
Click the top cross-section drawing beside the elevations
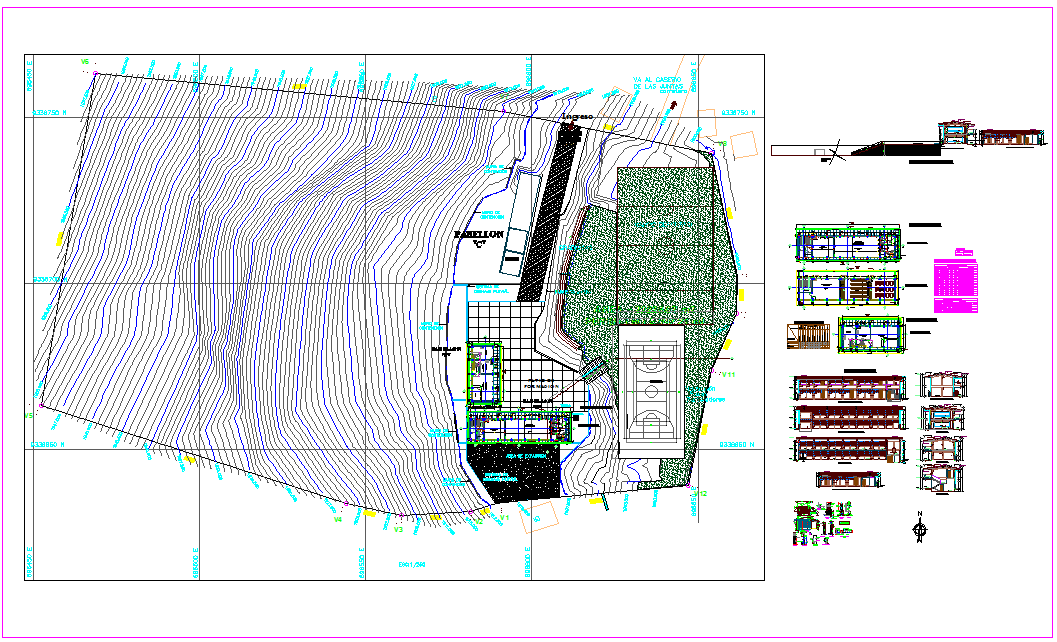[941, 385]
